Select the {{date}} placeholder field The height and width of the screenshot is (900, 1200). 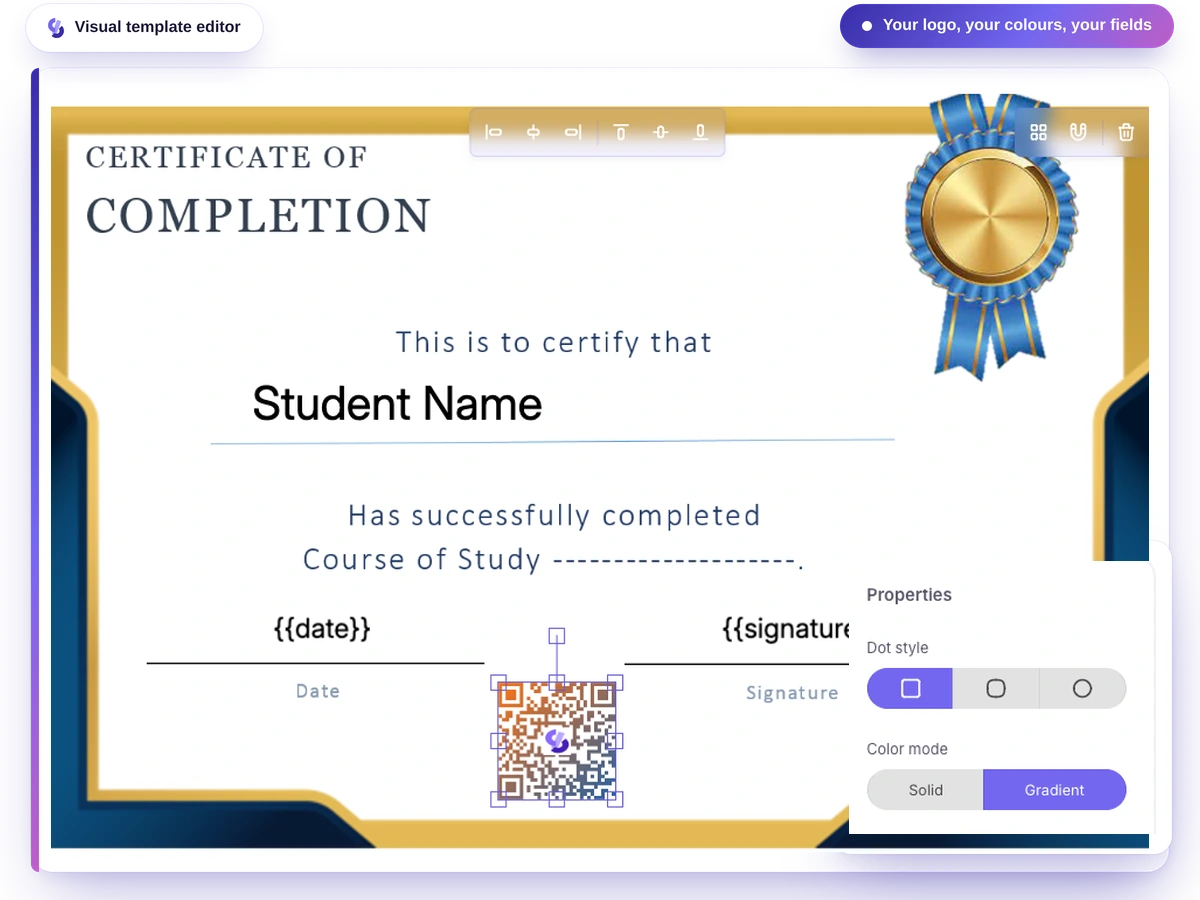(322, 629)
